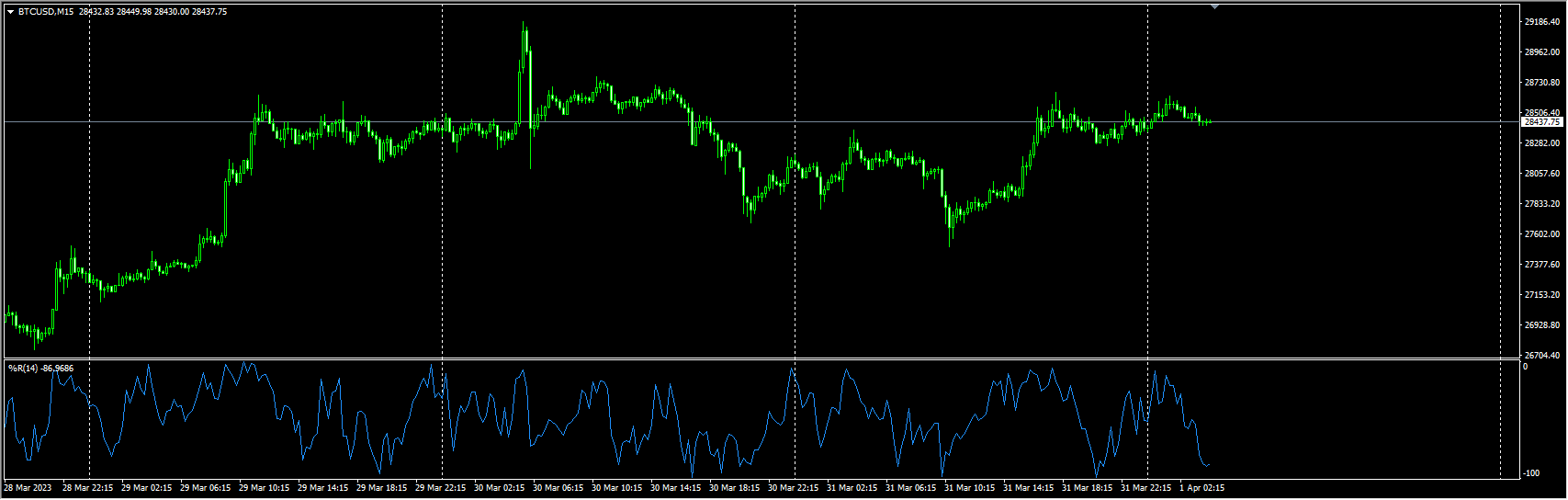The width and height of the screenshot is (1568, 500).
Task: Click the 29186.40 price scale label
Action: 1542,21
